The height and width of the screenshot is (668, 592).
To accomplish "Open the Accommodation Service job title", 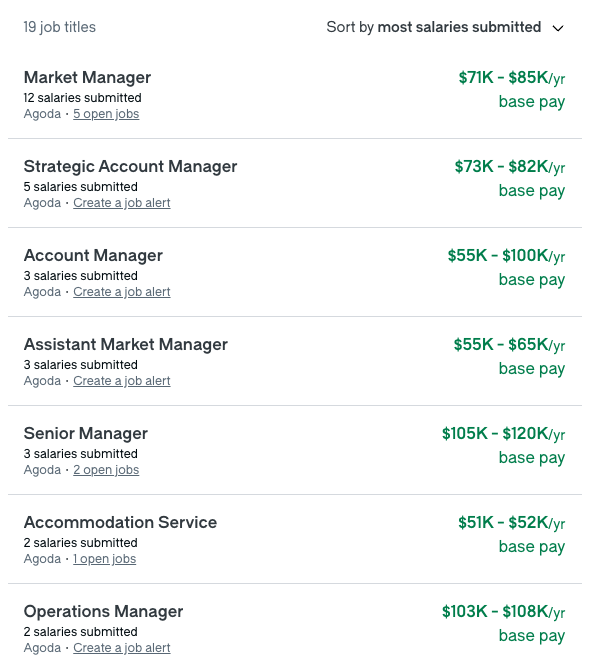I will (121, 523).
